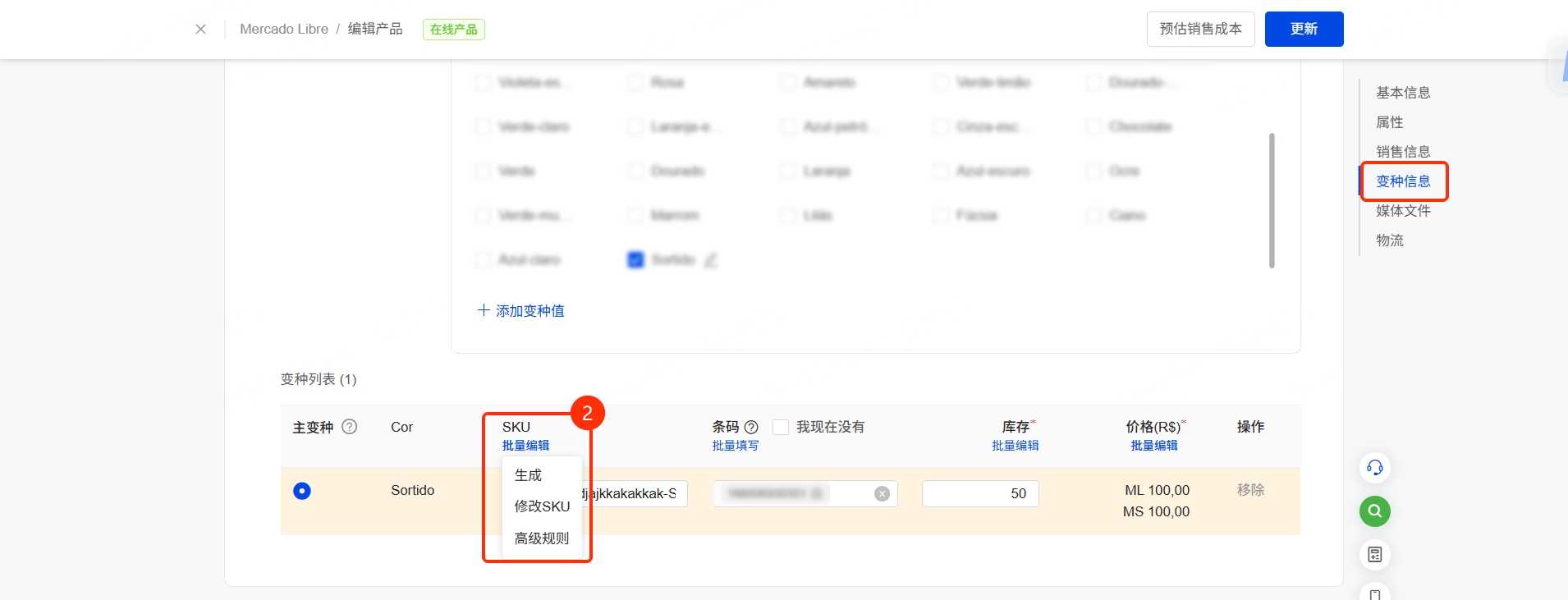
Task: Uncheck the Sortido color checkbox
Action: pos(635,260)
